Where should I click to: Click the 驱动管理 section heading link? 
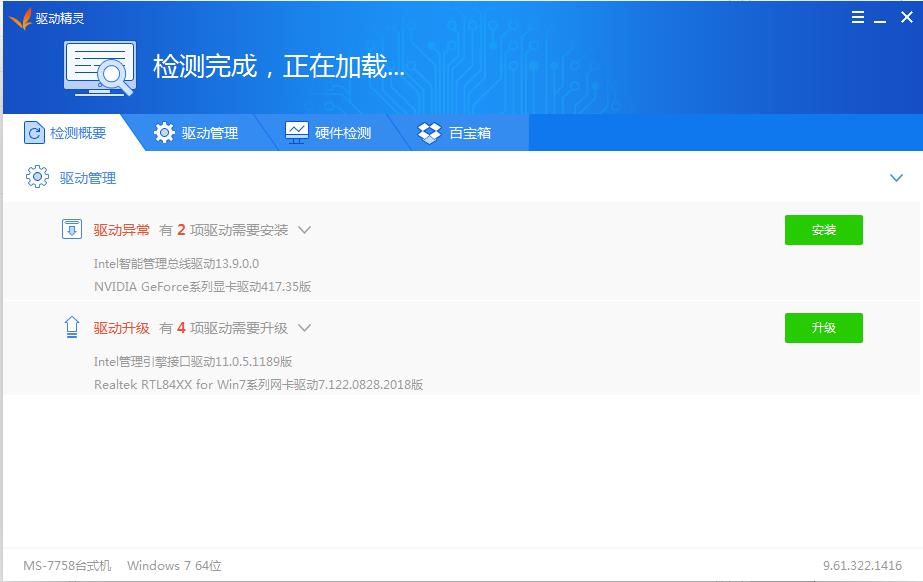[x=88, y=178]
